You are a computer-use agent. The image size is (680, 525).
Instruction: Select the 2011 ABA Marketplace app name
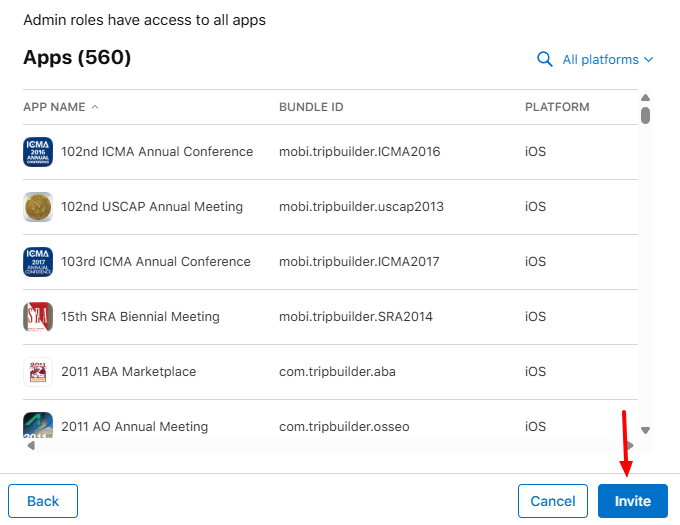click(x=129, y=372)
